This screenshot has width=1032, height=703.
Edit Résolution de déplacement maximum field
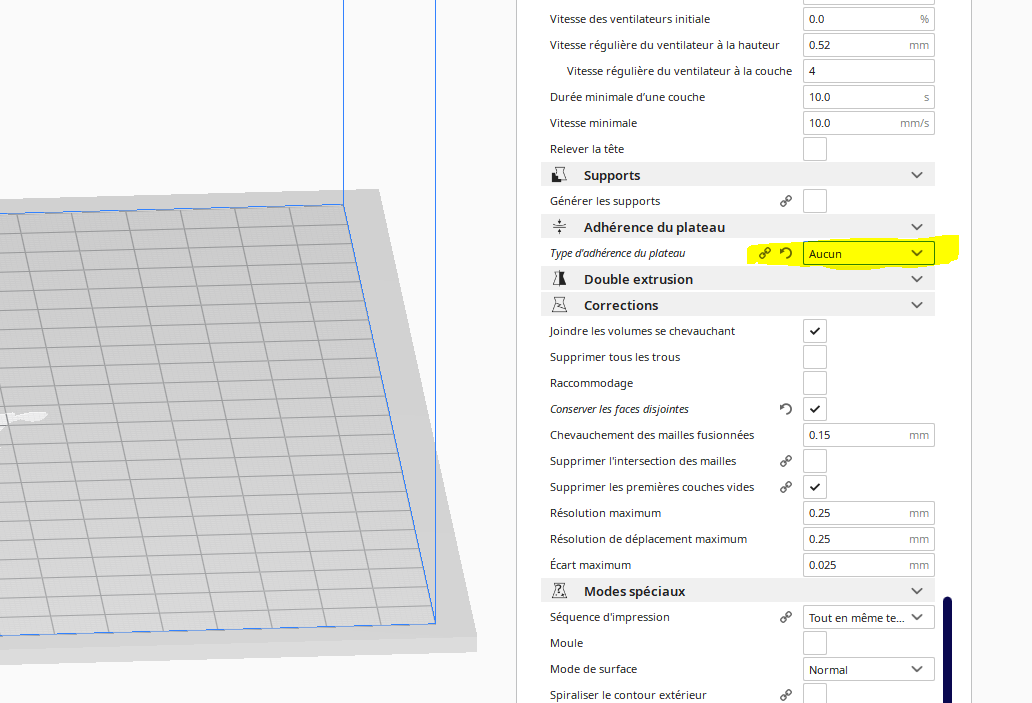[x=869, y=539]
